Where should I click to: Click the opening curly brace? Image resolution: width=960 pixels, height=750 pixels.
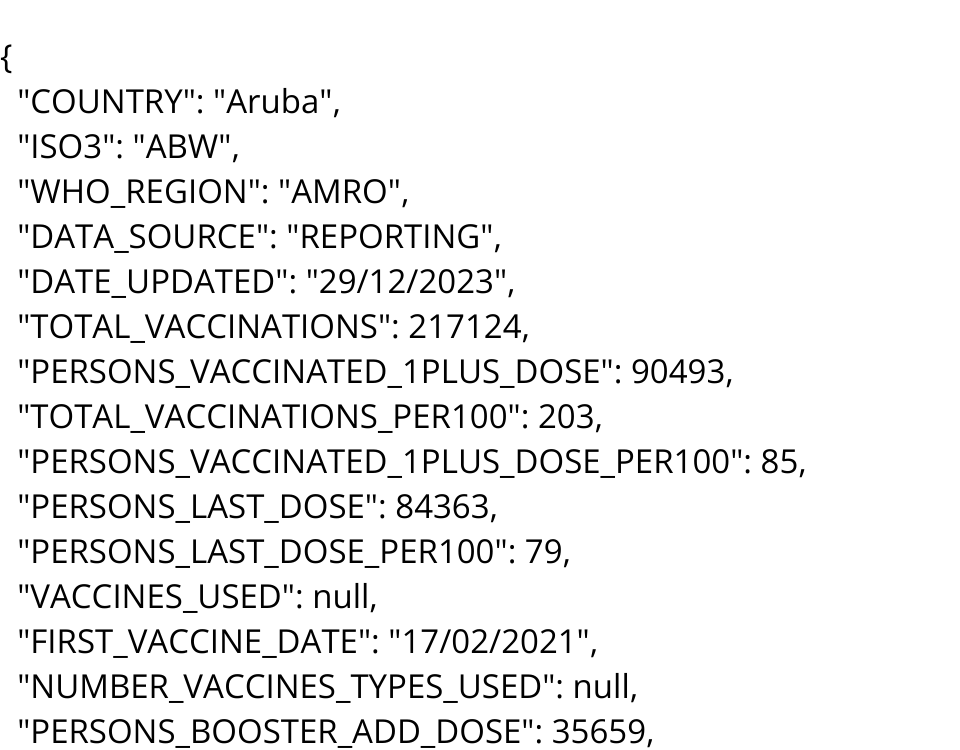(7, 58)
